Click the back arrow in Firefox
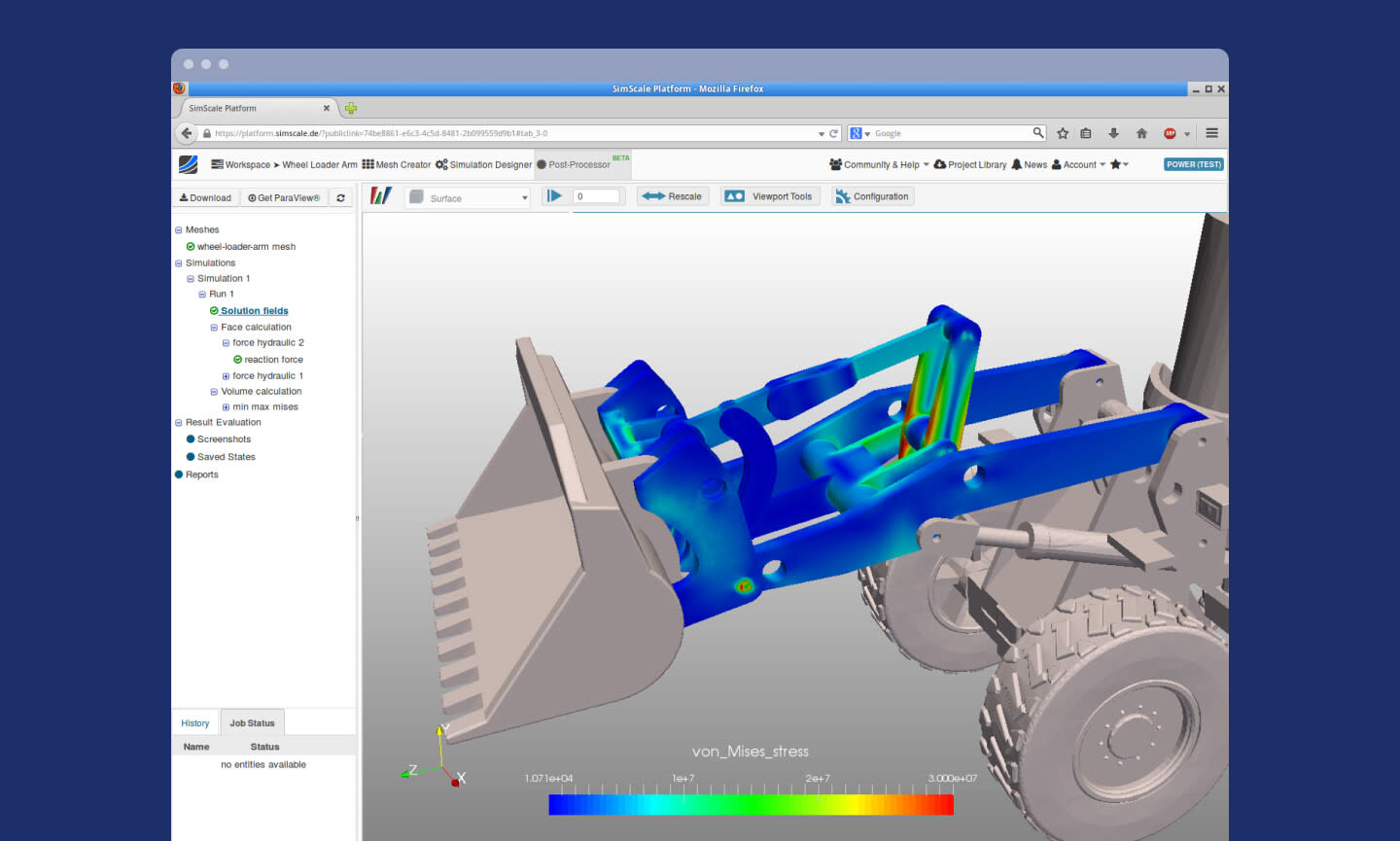The width and height of the screenshot is (1400, 841). pyautogui.click(x=186, y=133)
